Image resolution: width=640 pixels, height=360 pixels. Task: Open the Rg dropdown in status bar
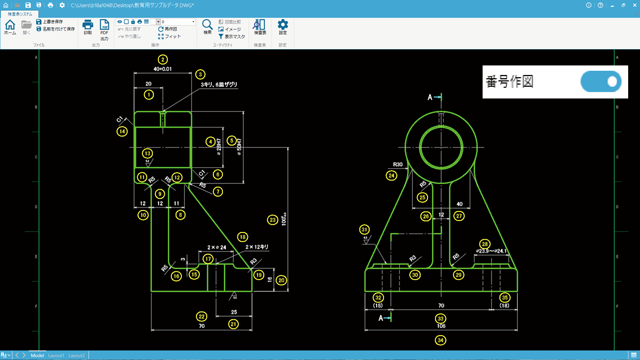(6, 356)
